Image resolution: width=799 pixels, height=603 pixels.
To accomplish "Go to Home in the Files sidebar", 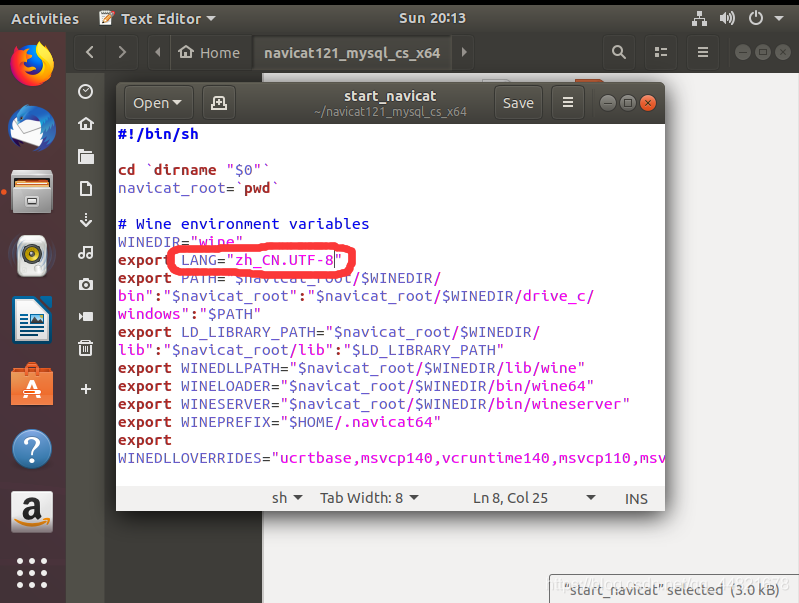I will 86,124.
